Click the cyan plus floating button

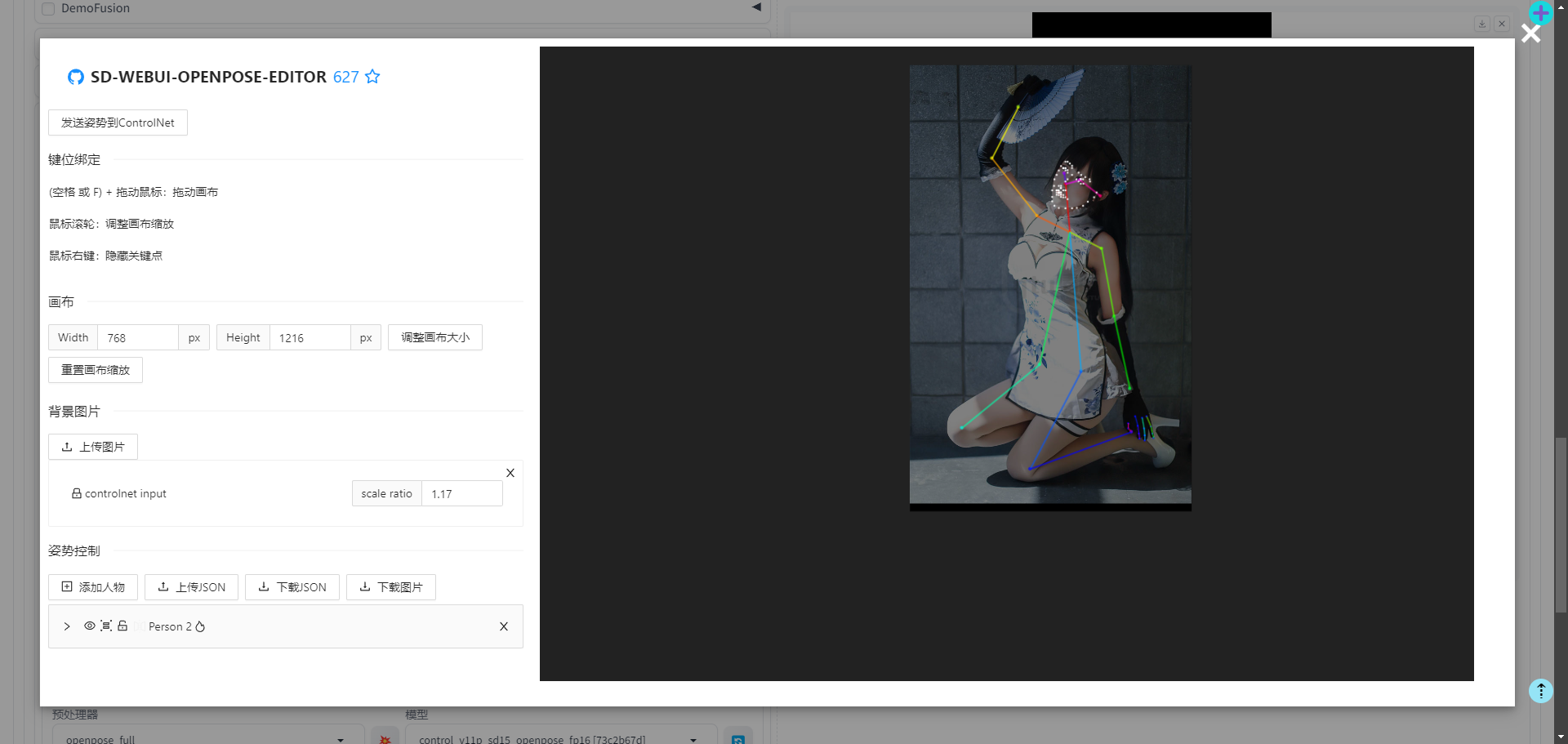point(1540,13)
